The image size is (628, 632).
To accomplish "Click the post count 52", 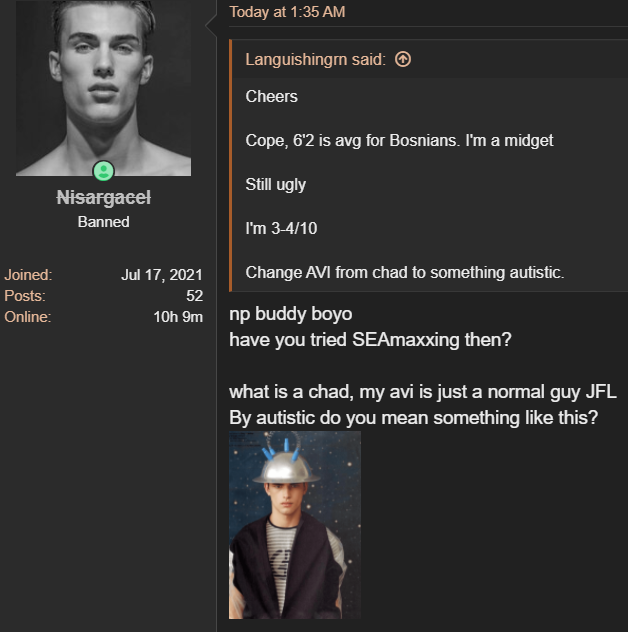I will click(194, 296).
